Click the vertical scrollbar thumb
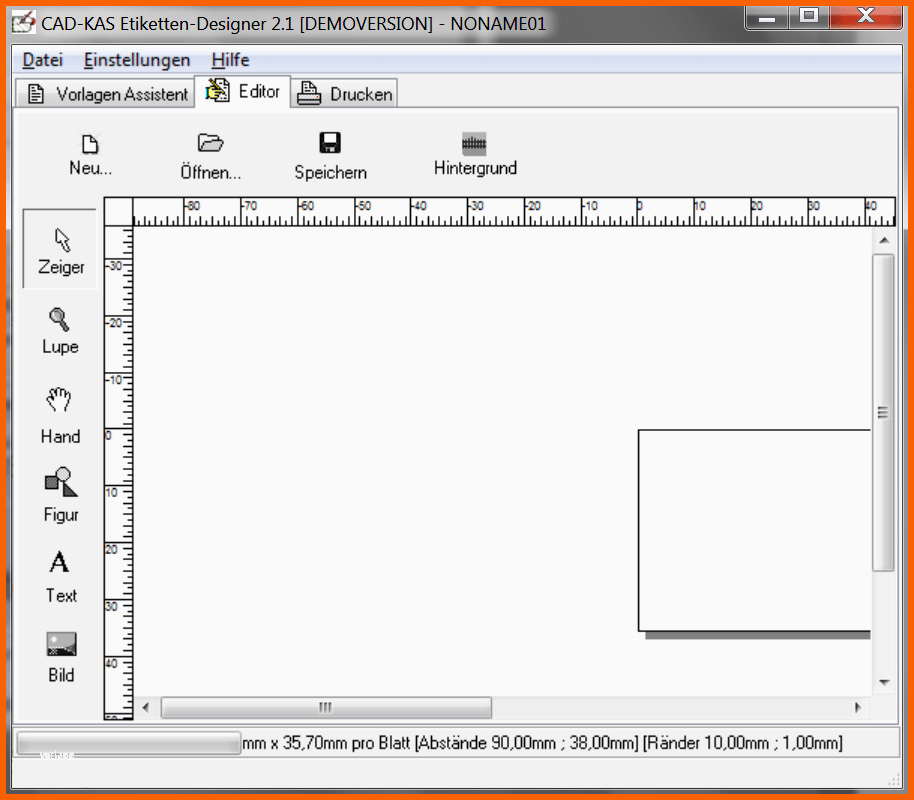This screenshot has height=800, width=914. point(882,412)
